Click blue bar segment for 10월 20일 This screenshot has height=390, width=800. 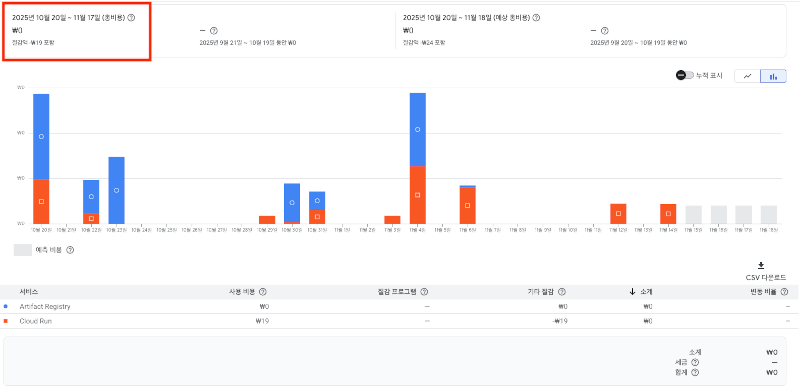coord(41,136)
